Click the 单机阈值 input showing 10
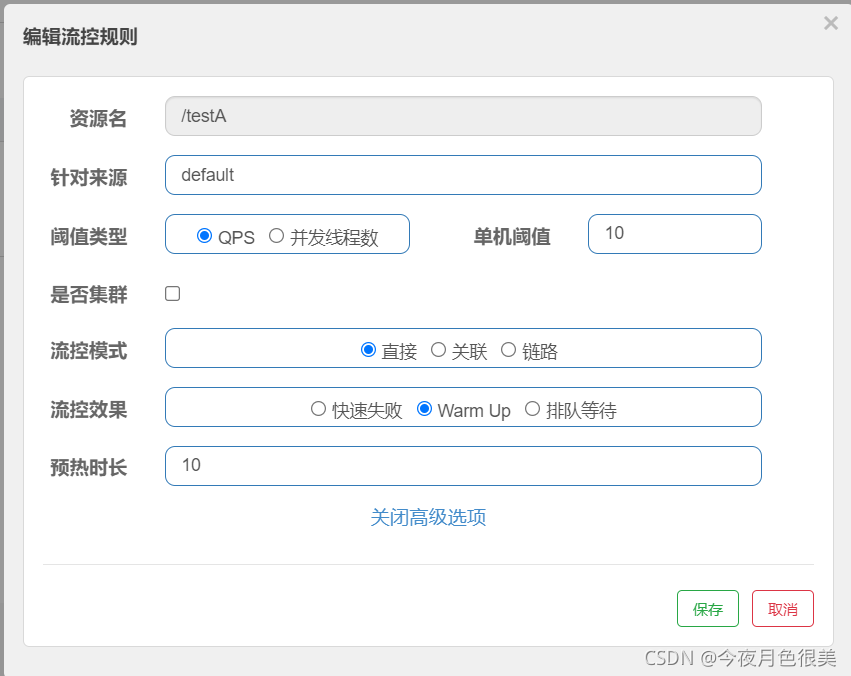851x676 pixels. [x=674, y=234]
